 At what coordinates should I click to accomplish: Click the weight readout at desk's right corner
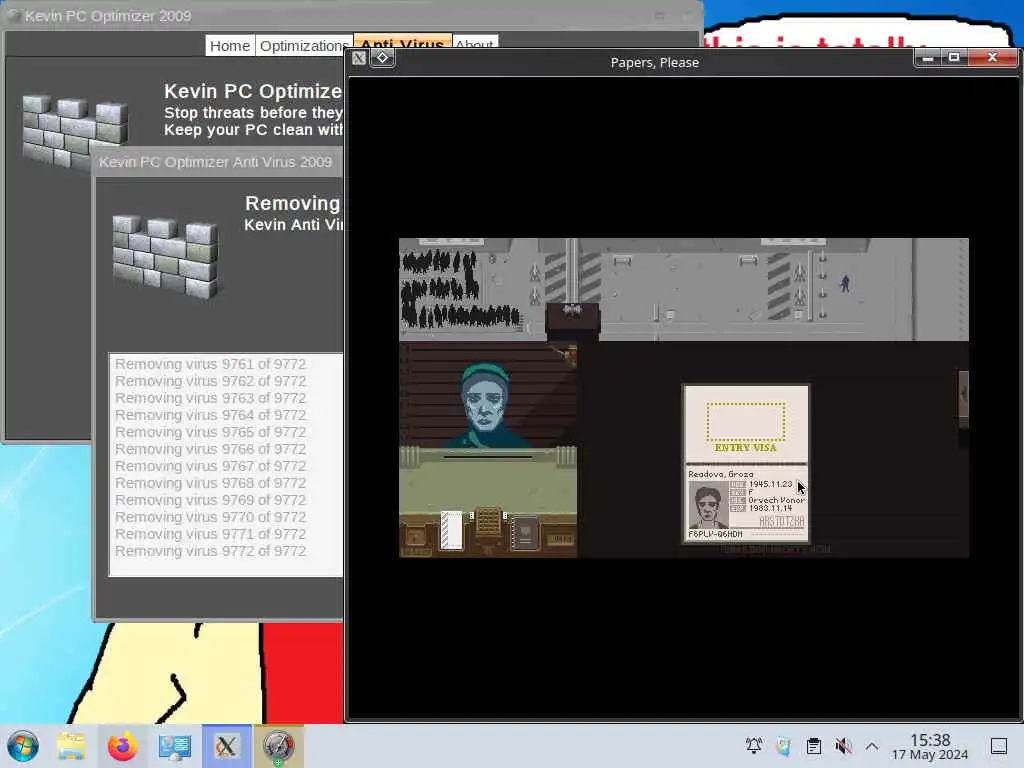(560, 539)
